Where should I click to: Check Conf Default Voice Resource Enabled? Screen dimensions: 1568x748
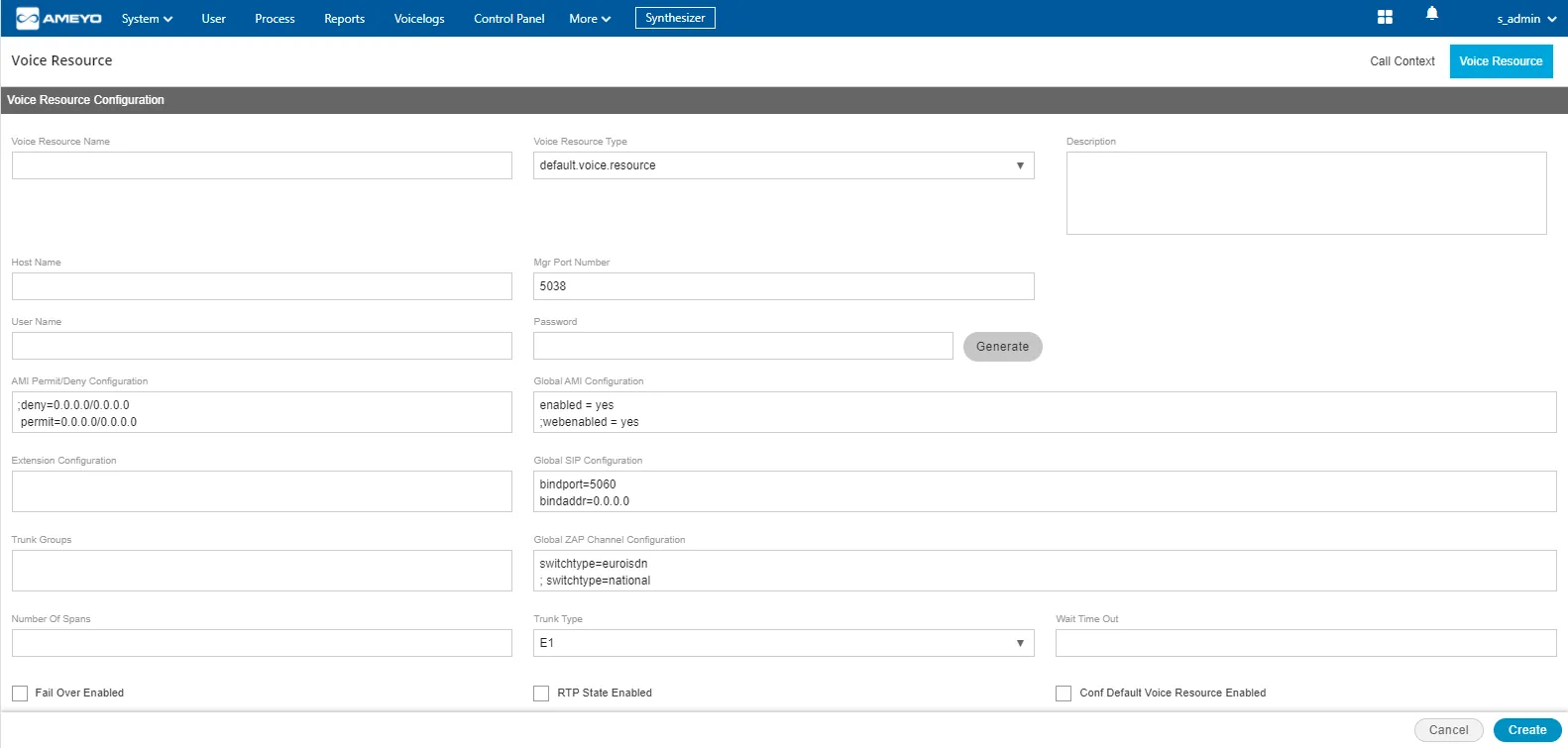point(1064,694)
